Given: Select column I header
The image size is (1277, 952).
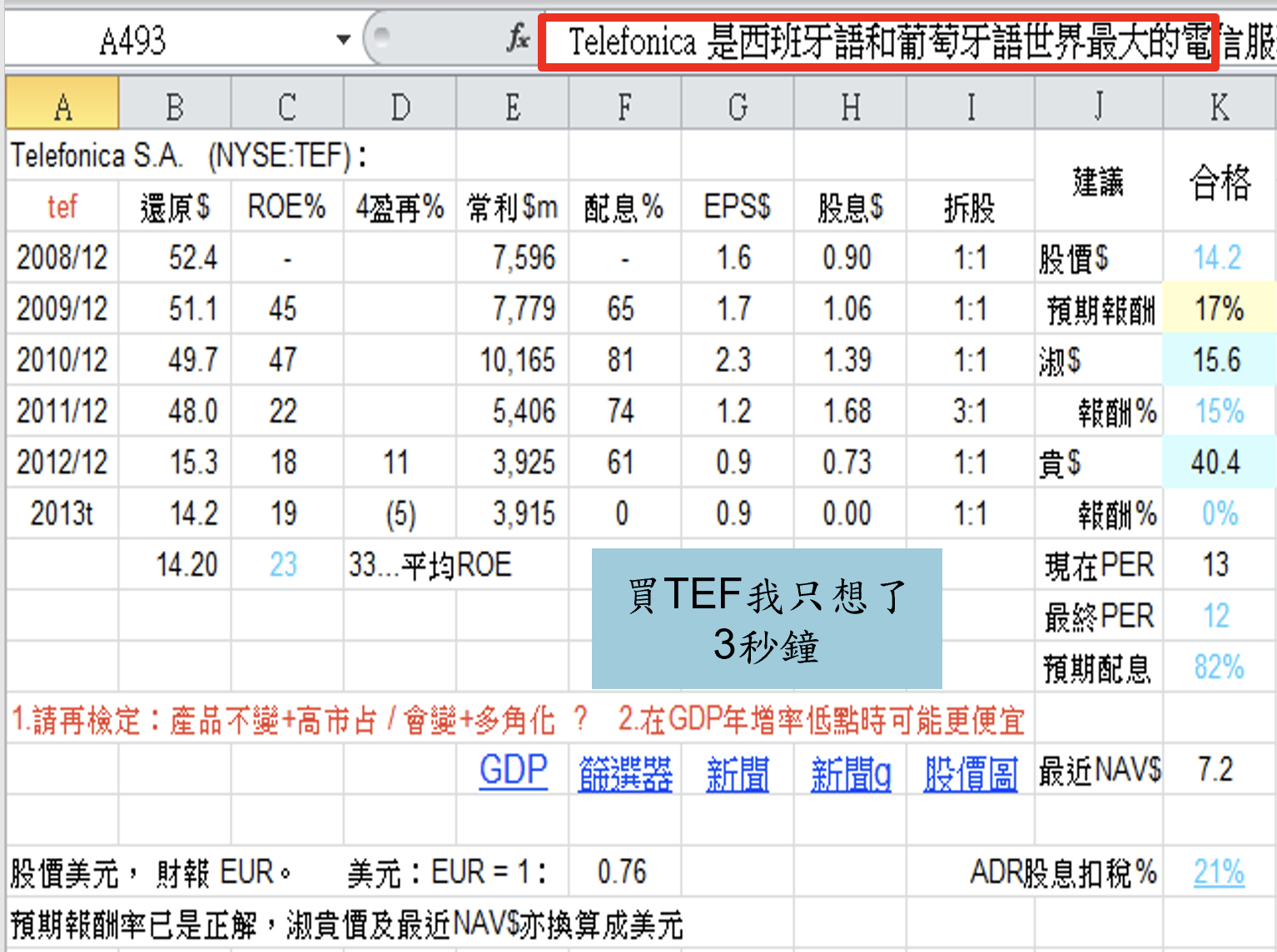Looking at the screenshot, I should click(x=971, y=103).
